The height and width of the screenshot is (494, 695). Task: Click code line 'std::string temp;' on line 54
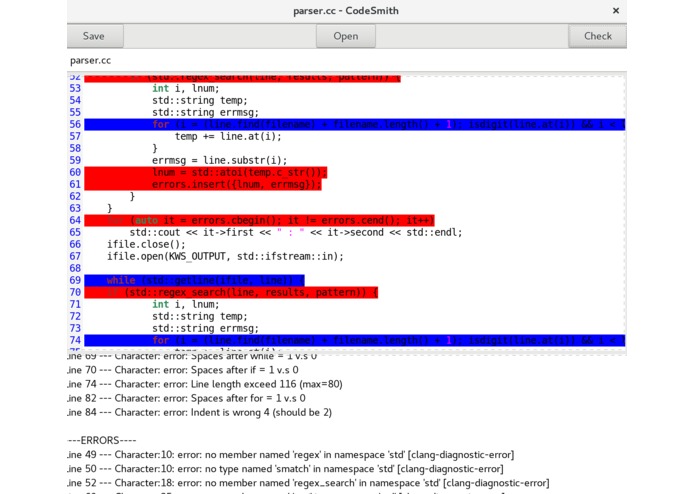click(200, 101)
